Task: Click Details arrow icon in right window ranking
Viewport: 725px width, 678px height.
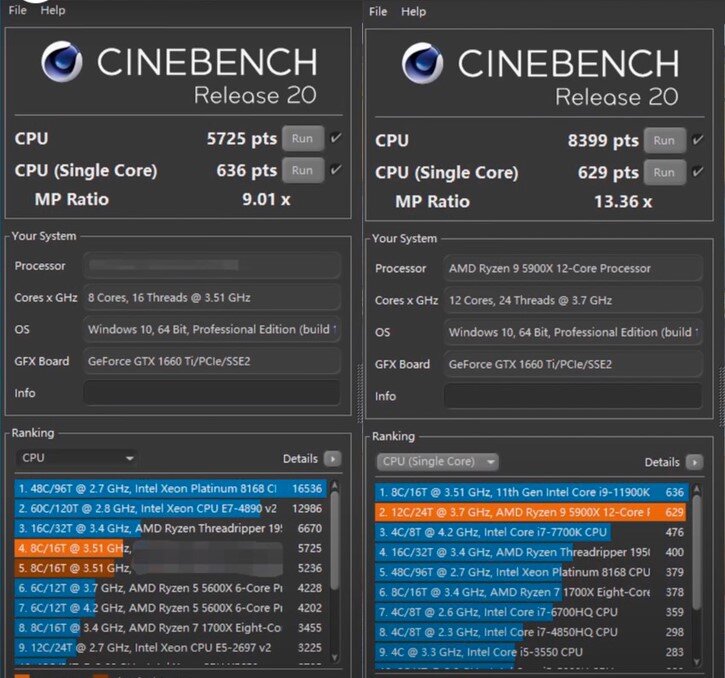Action: pos(694,462)
